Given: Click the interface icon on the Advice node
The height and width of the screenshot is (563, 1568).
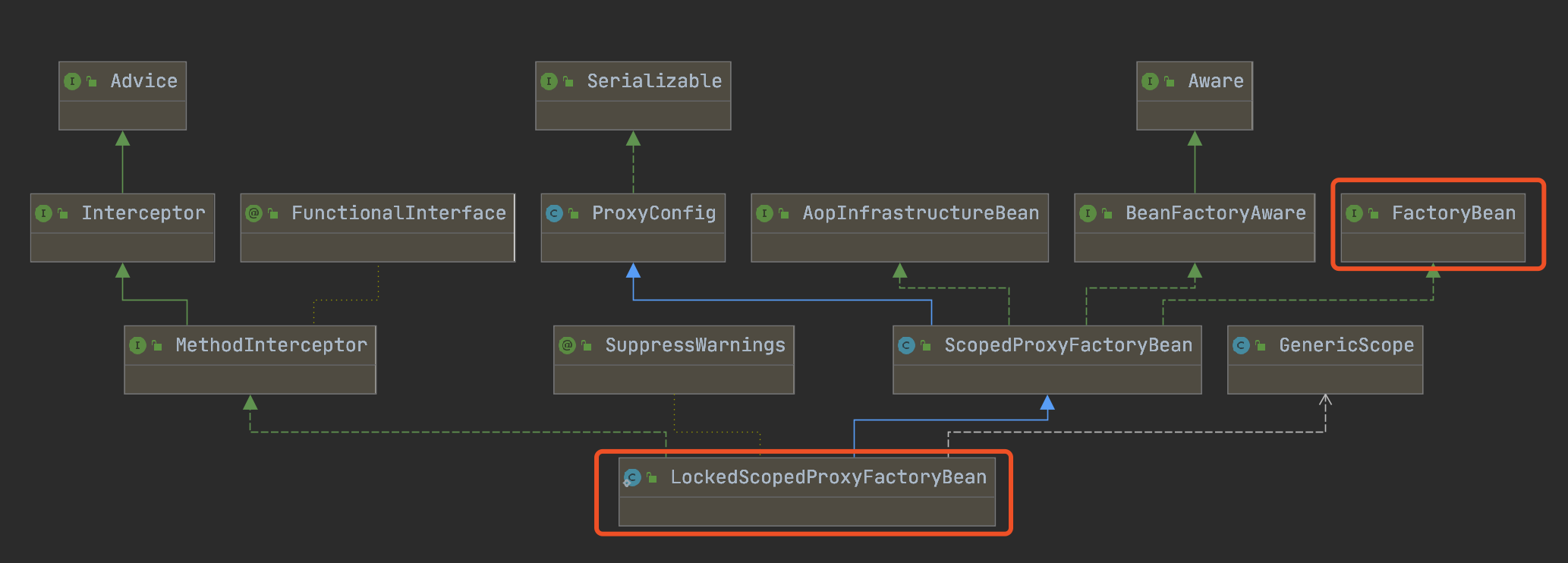Looking at the screenshot, I should (72, 81).
